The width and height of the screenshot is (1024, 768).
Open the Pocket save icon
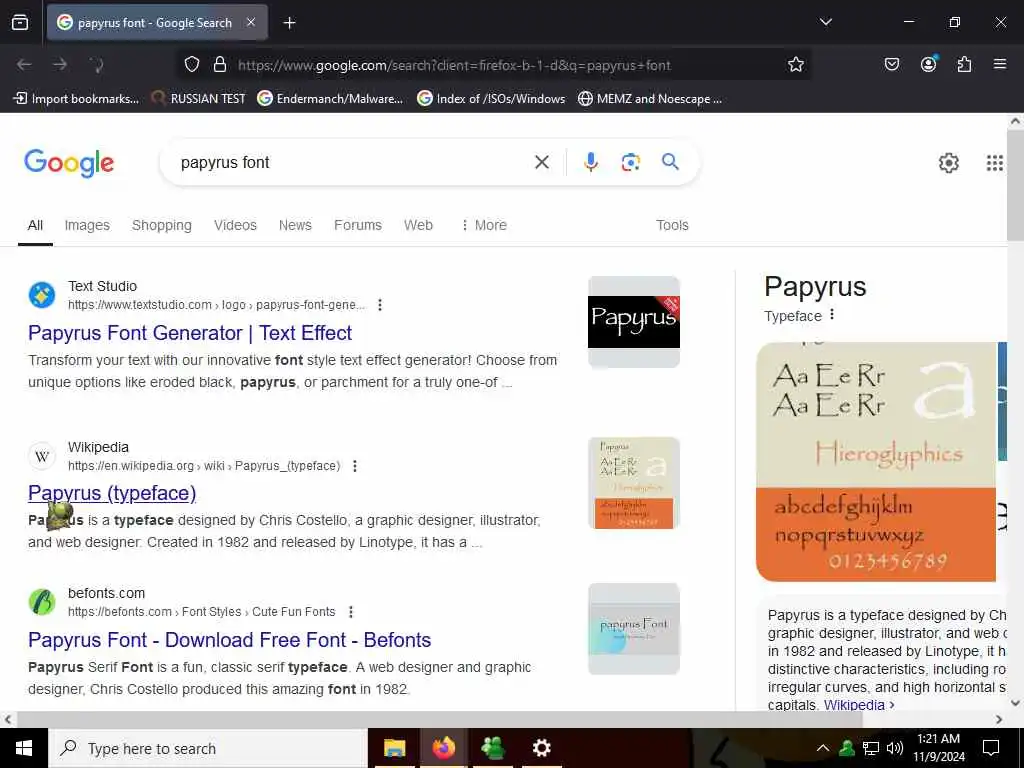[891, 64]
